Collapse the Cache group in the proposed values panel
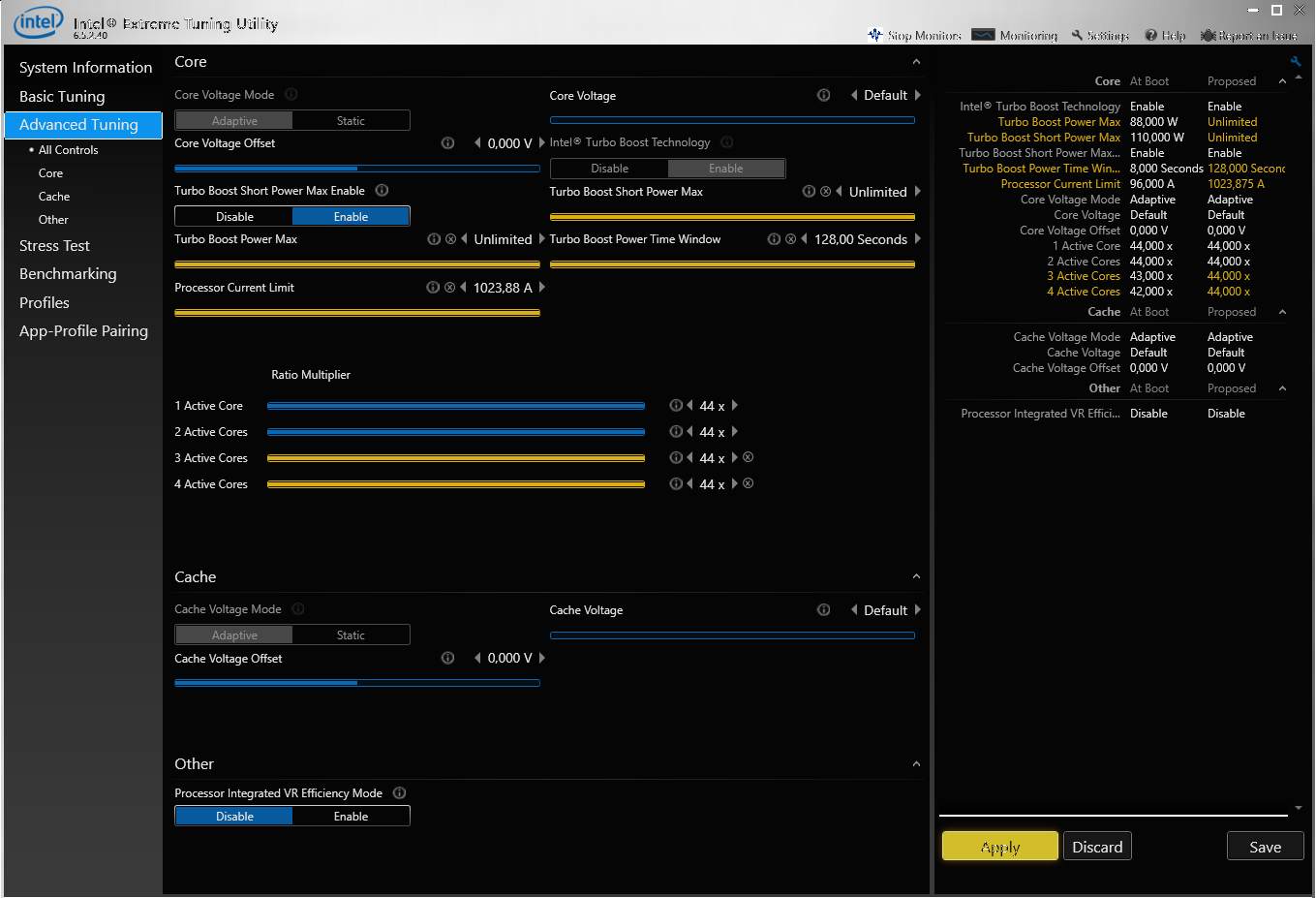The height and width of the screenshot is (898, 1316). coord(1282,311)
